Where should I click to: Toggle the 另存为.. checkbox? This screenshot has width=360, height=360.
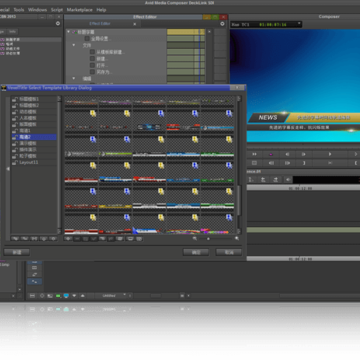click(92, 72)
